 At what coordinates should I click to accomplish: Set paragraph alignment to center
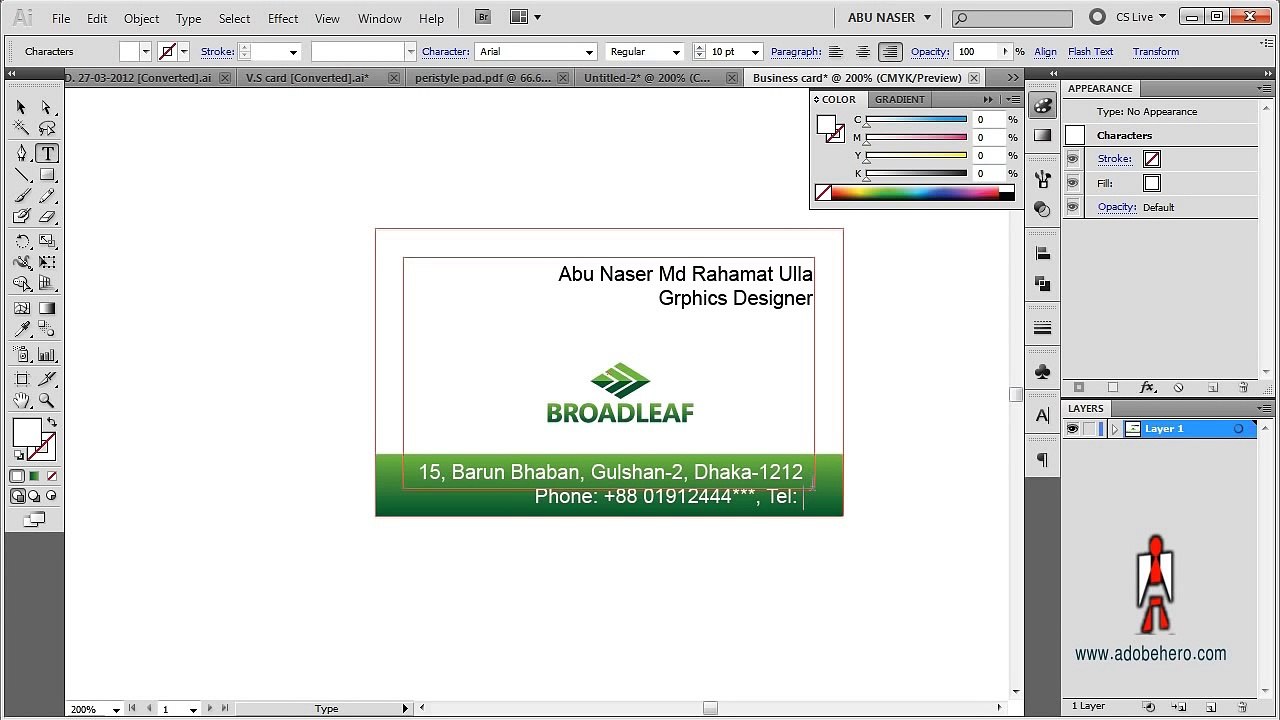pos(863,52)
